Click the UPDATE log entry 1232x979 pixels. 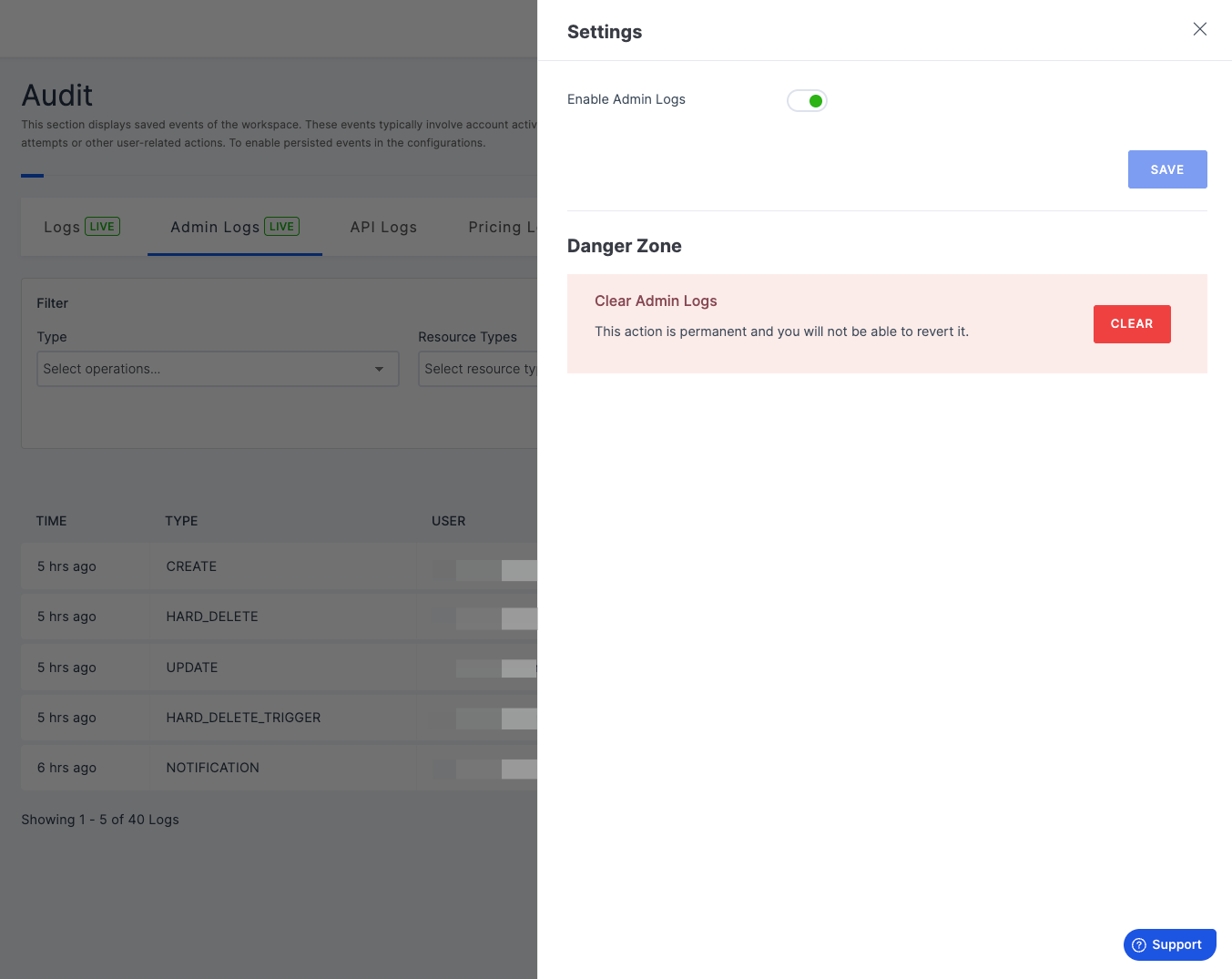click(192, 668)
